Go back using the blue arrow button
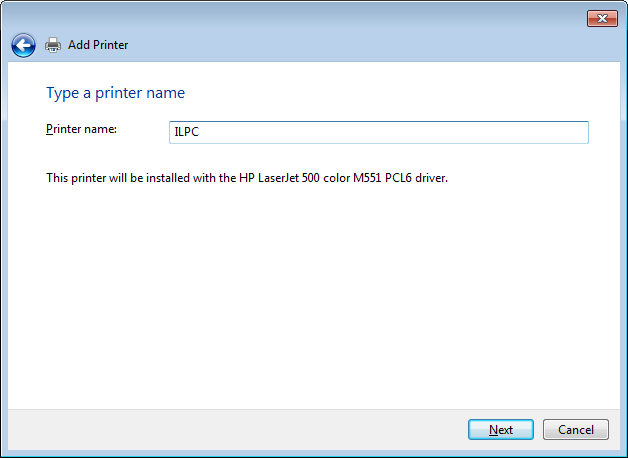The image size is (628, 458). tap(23, 45)
